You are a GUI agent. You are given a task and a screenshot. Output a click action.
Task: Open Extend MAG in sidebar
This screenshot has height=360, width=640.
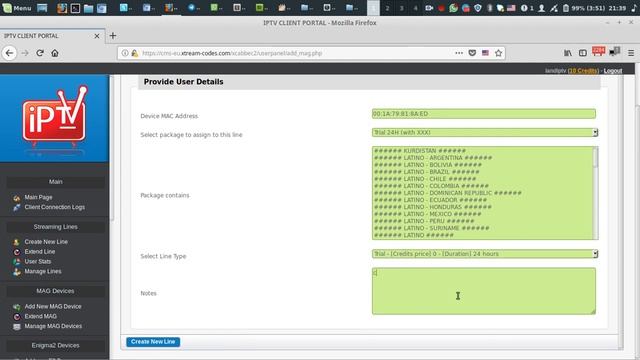click(41, 316)
